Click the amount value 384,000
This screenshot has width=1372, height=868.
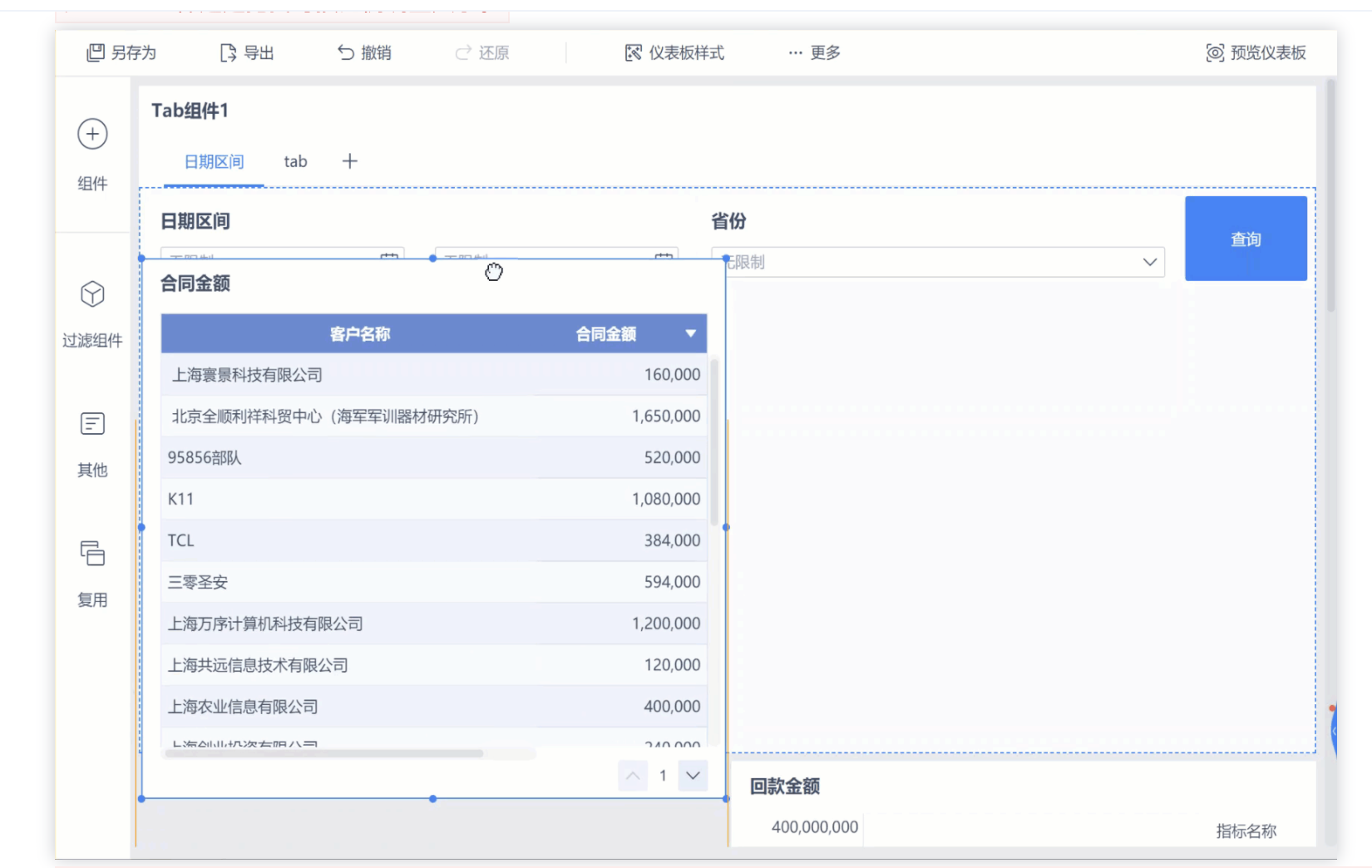672,540
